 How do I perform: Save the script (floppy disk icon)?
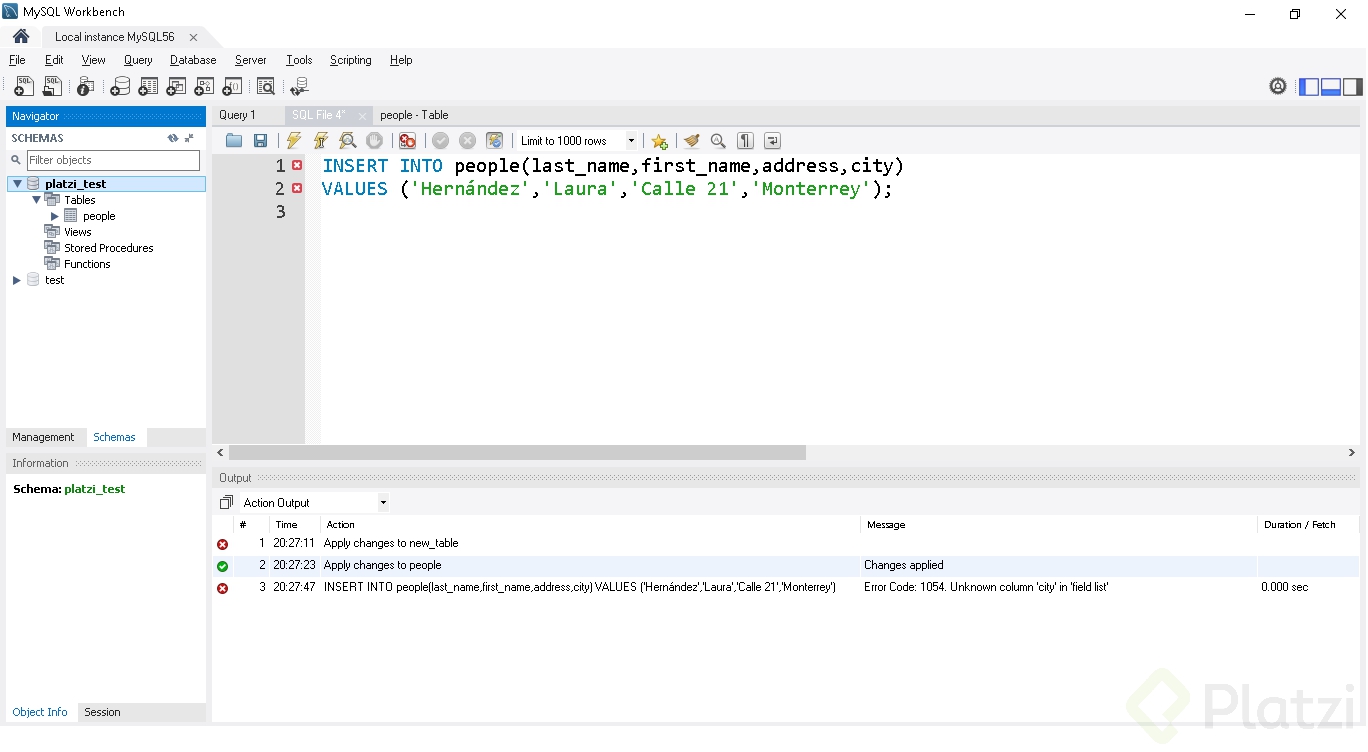point(260,141)
